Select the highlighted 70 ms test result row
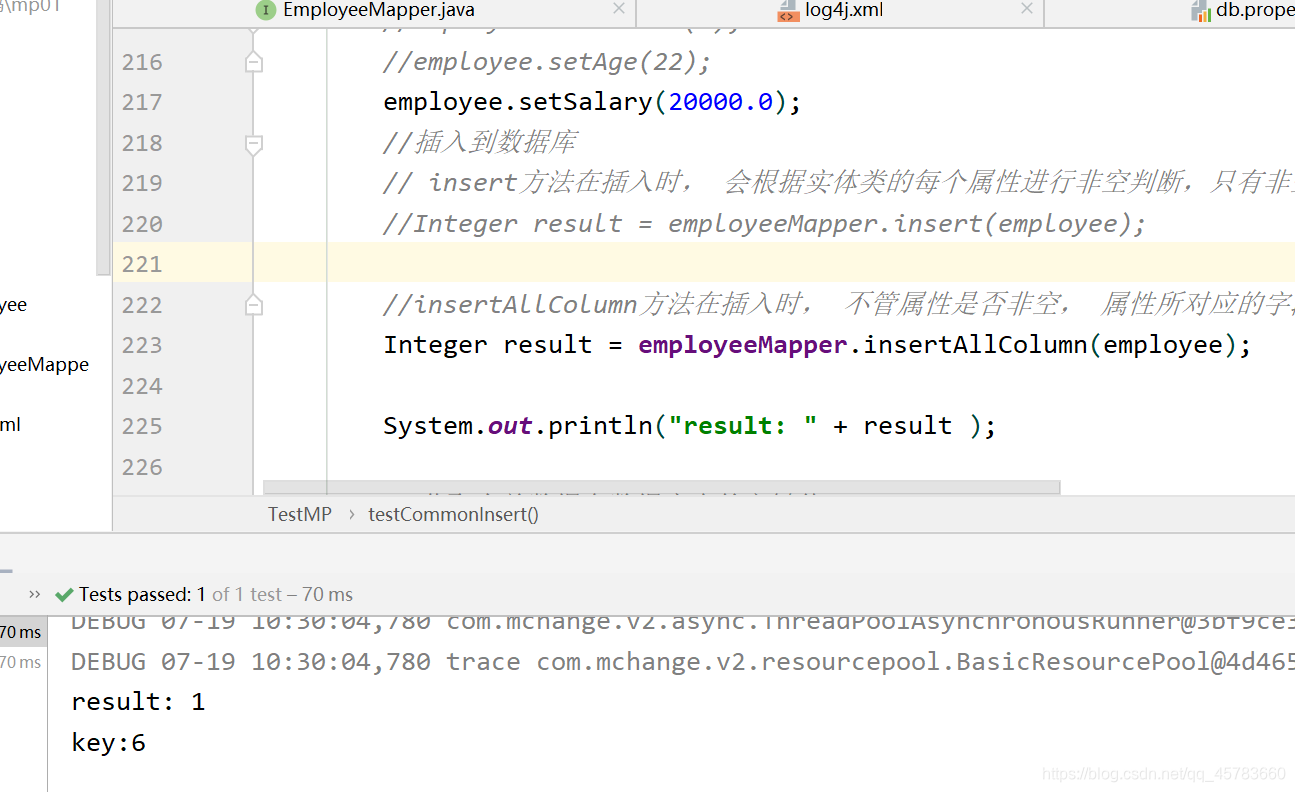 21,632
